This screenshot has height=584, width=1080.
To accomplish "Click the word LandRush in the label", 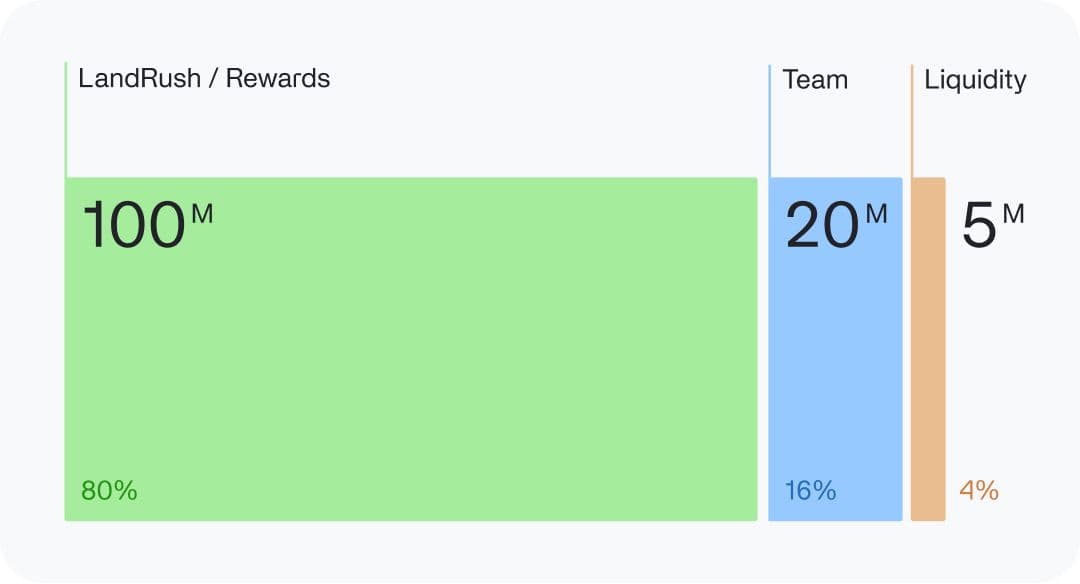I will 137,78.
